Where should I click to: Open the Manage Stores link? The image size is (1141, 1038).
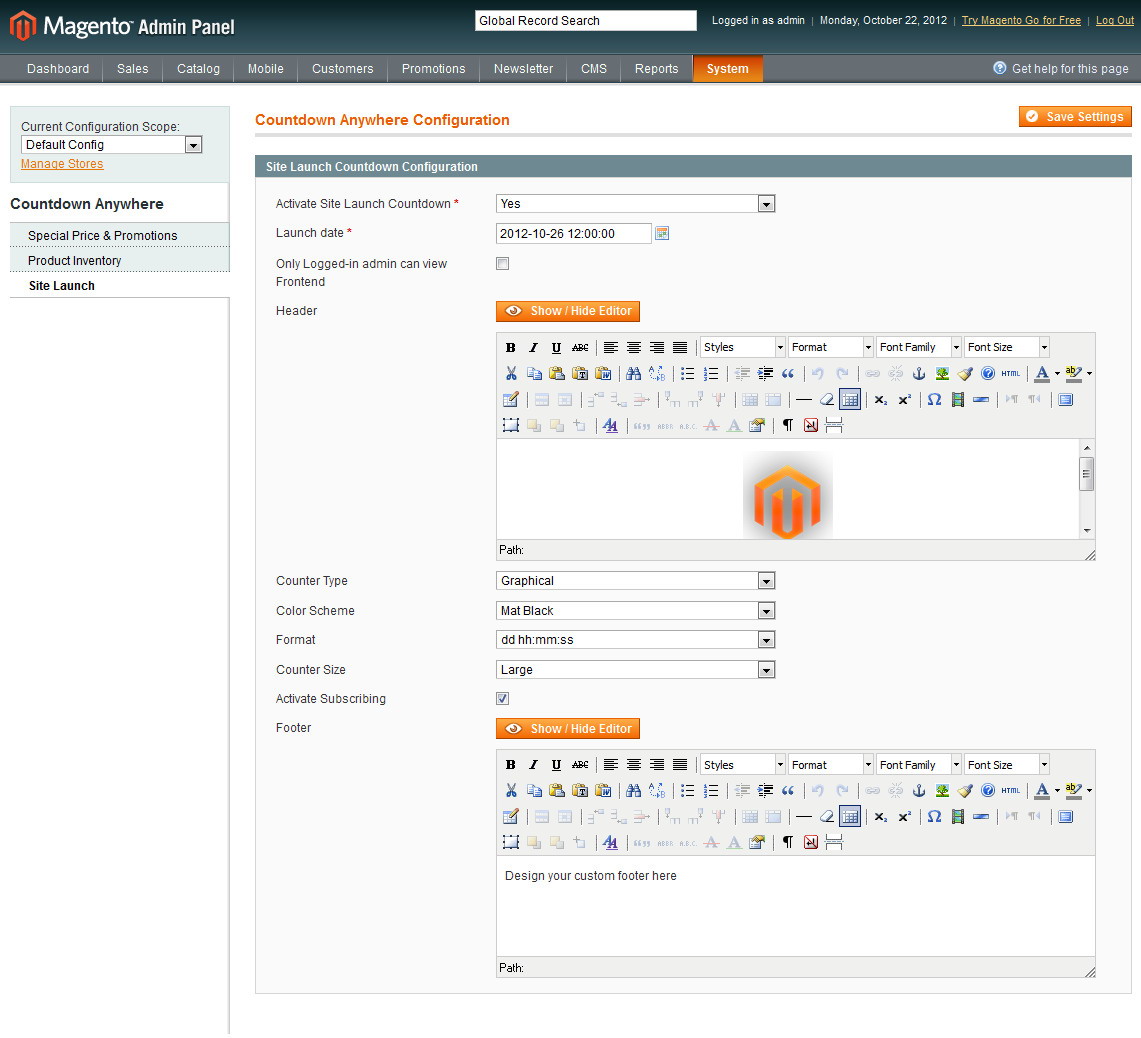coord(61,163)
